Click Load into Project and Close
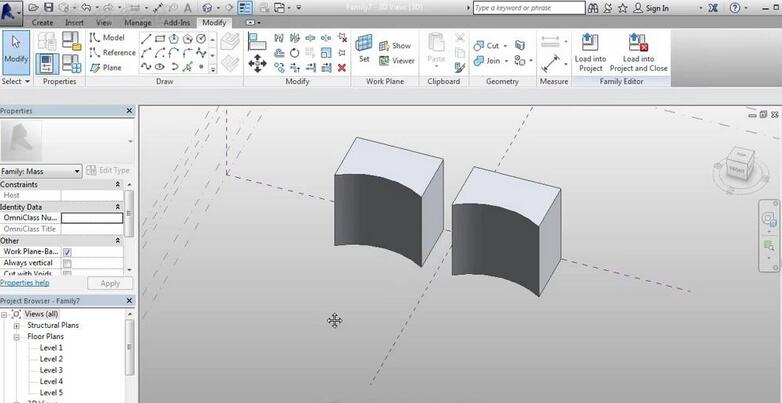This screenshot has height=403, width=782. 638,50
